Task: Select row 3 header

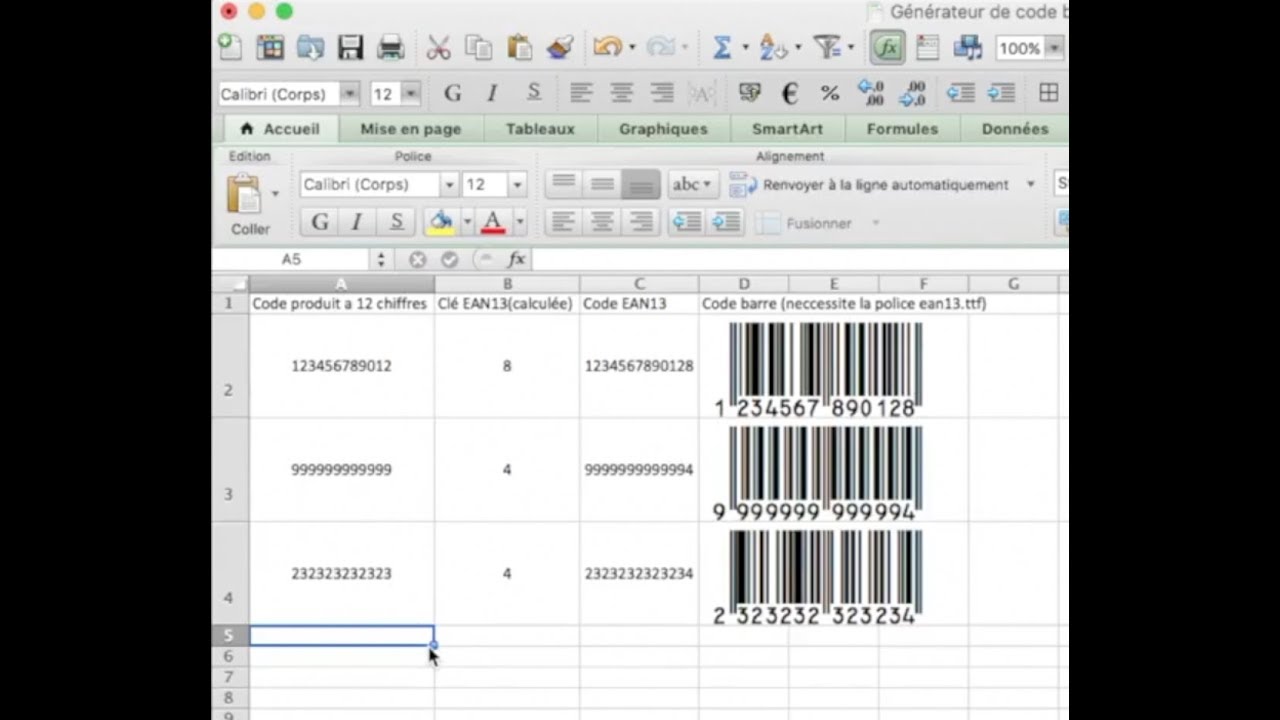Action: pyautogui.click(x=230, y=470)
